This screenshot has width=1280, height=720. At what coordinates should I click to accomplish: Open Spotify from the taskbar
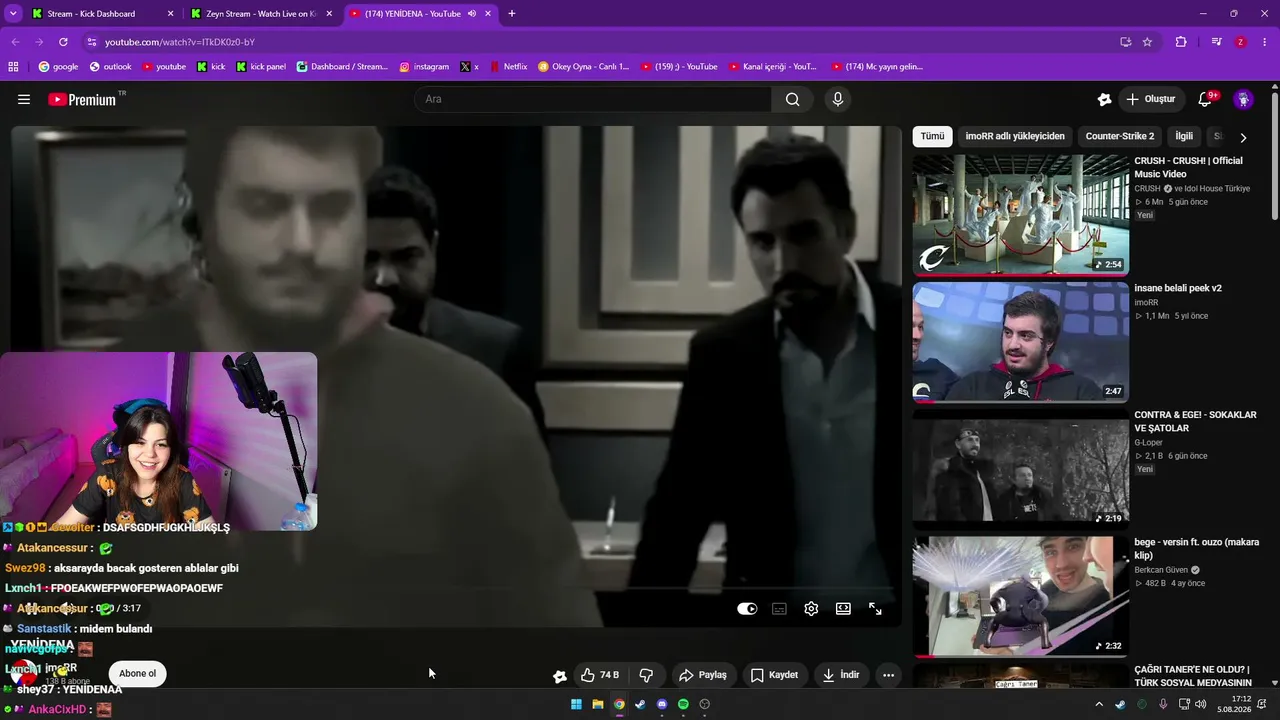(x=683, y=704)
